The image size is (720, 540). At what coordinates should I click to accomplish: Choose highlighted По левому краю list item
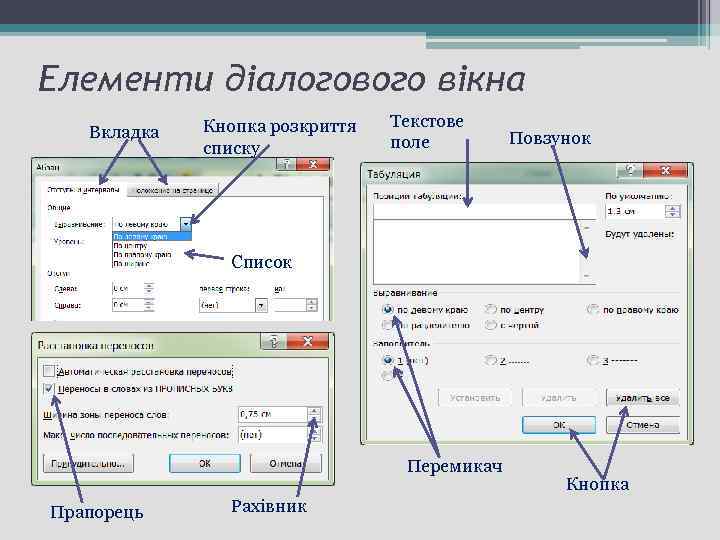coord(152,236)
